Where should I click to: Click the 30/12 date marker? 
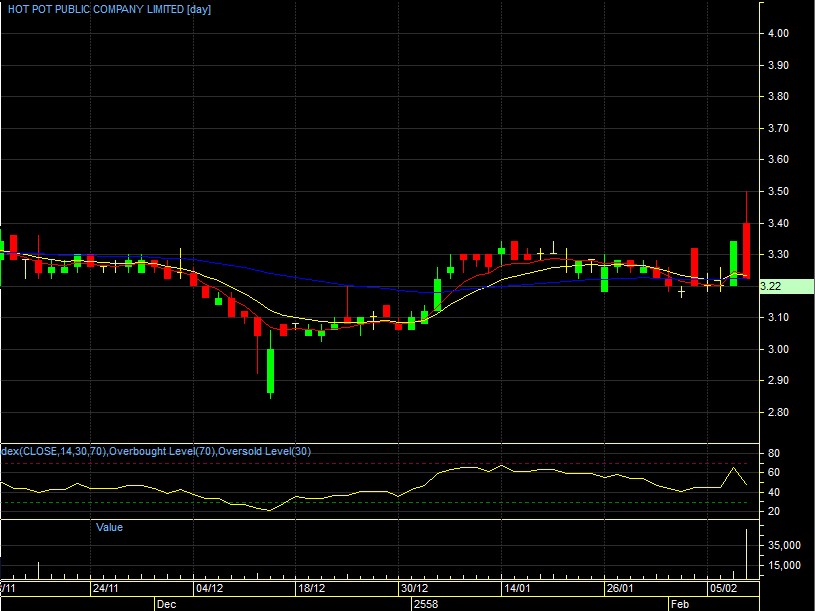[414, 589]
